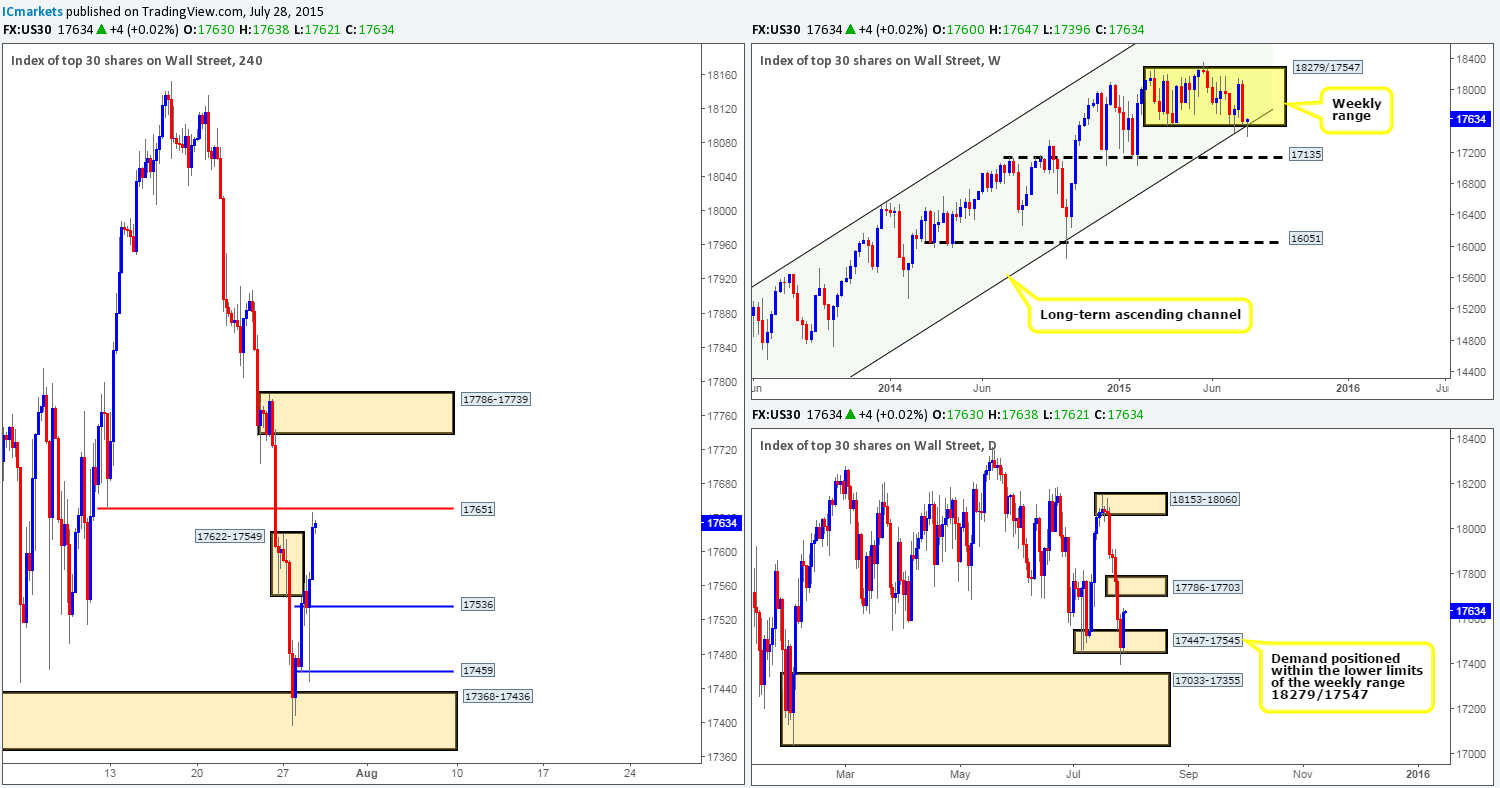The image size is (1500, 788).
Task: Click the daily chart title ending in 'D'
Action: tap(880, 445)
